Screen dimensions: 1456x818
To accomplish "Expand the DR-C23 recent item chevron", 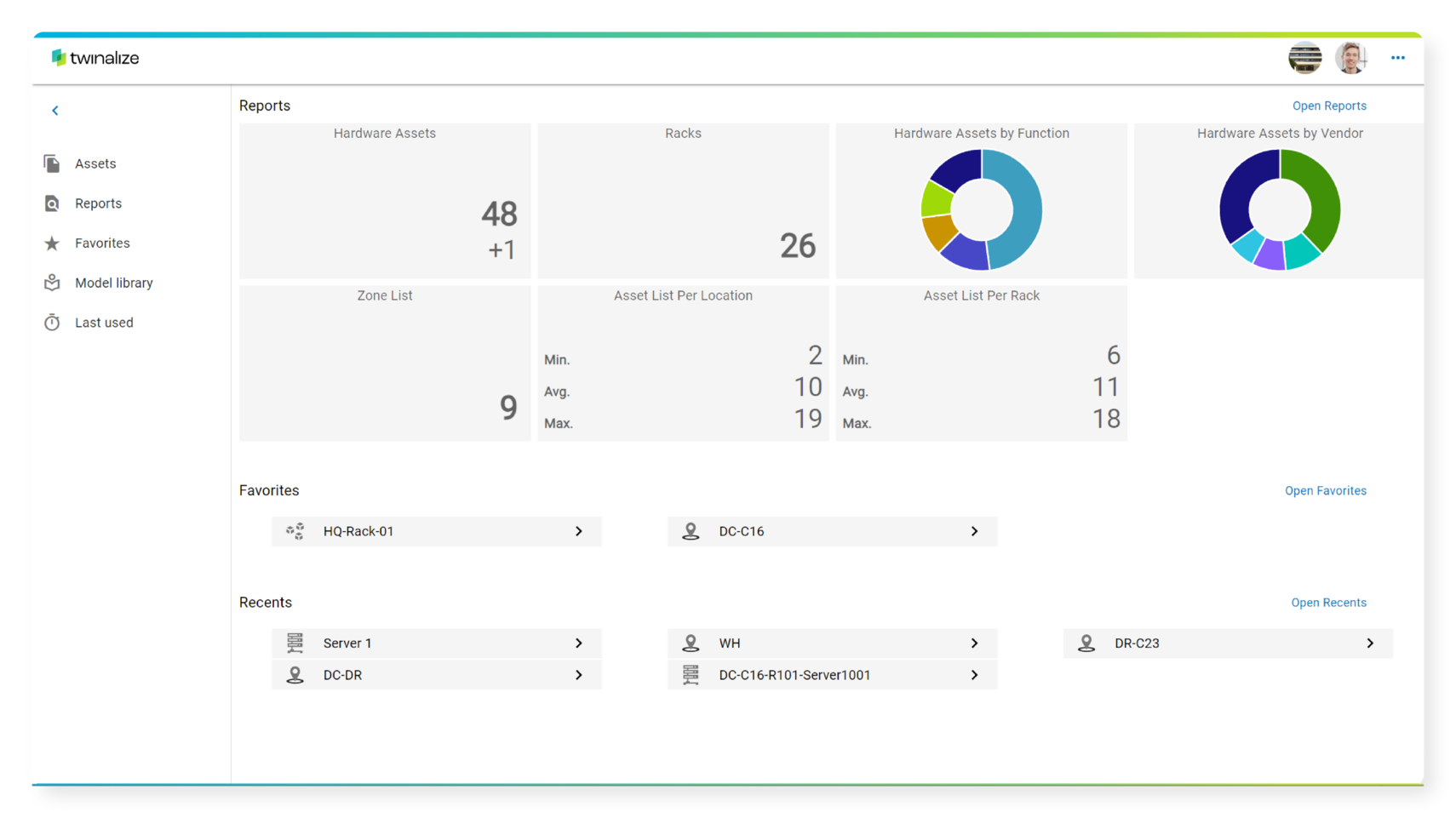I will pyautogui.click(x=1369, y=644).
